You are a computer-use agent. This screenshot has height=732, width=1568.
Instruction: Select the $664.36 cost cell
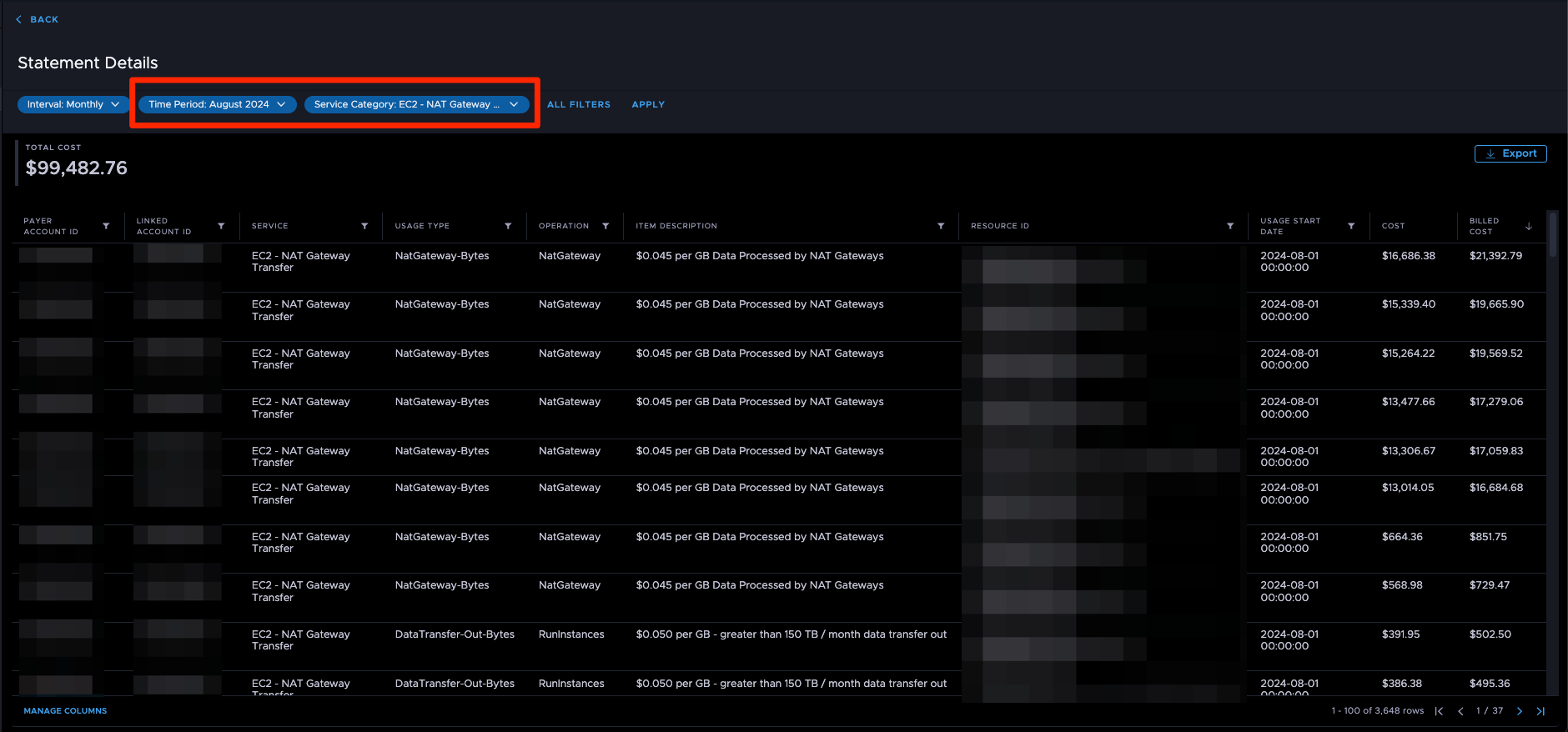coord(1402,537)
